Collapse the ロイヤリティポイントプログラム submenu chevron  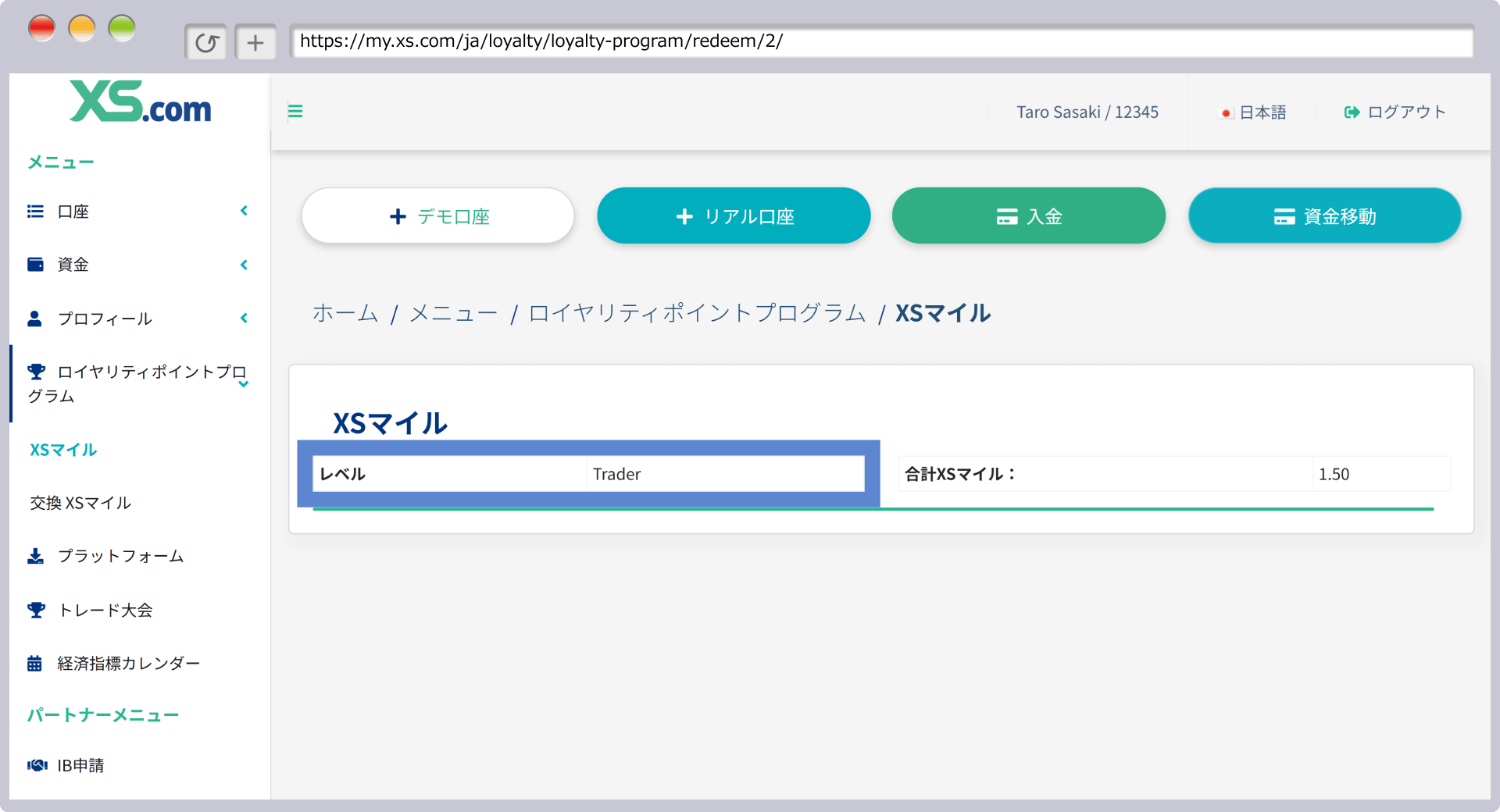pyautogui.click(x=244, y=384)
